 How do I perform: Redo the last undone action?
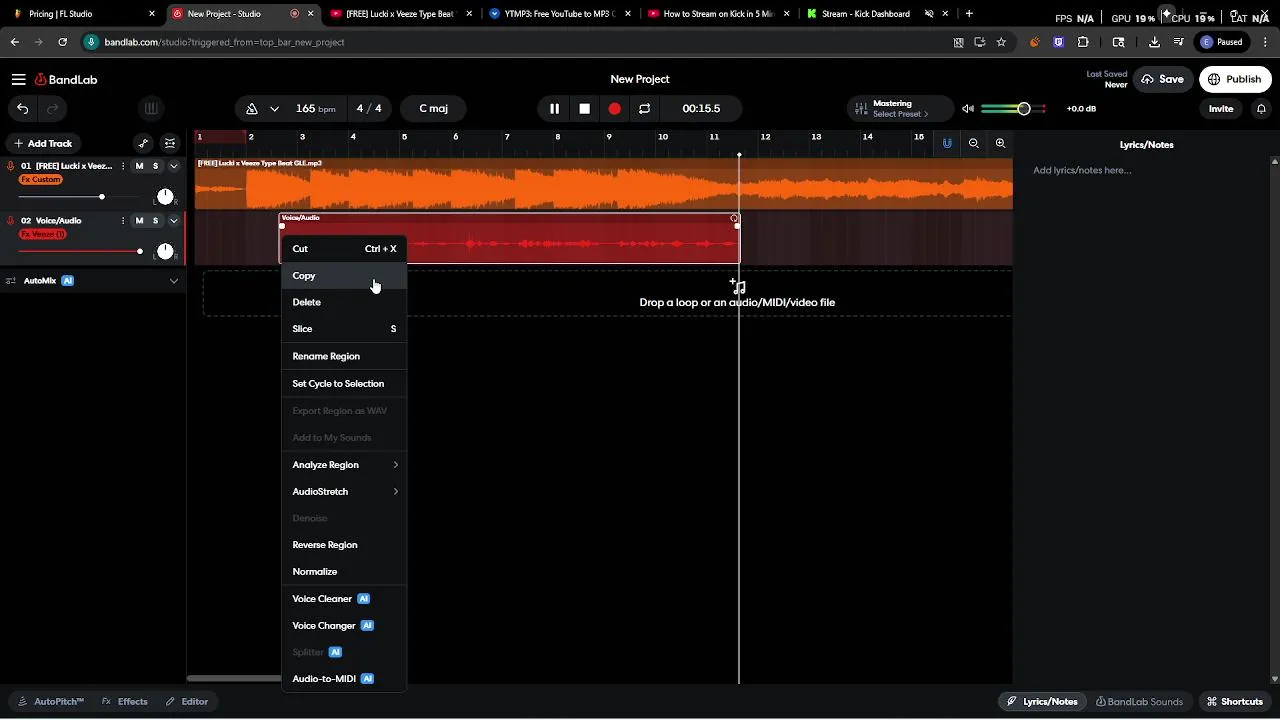pyautogui.click(x=53, y=108)
